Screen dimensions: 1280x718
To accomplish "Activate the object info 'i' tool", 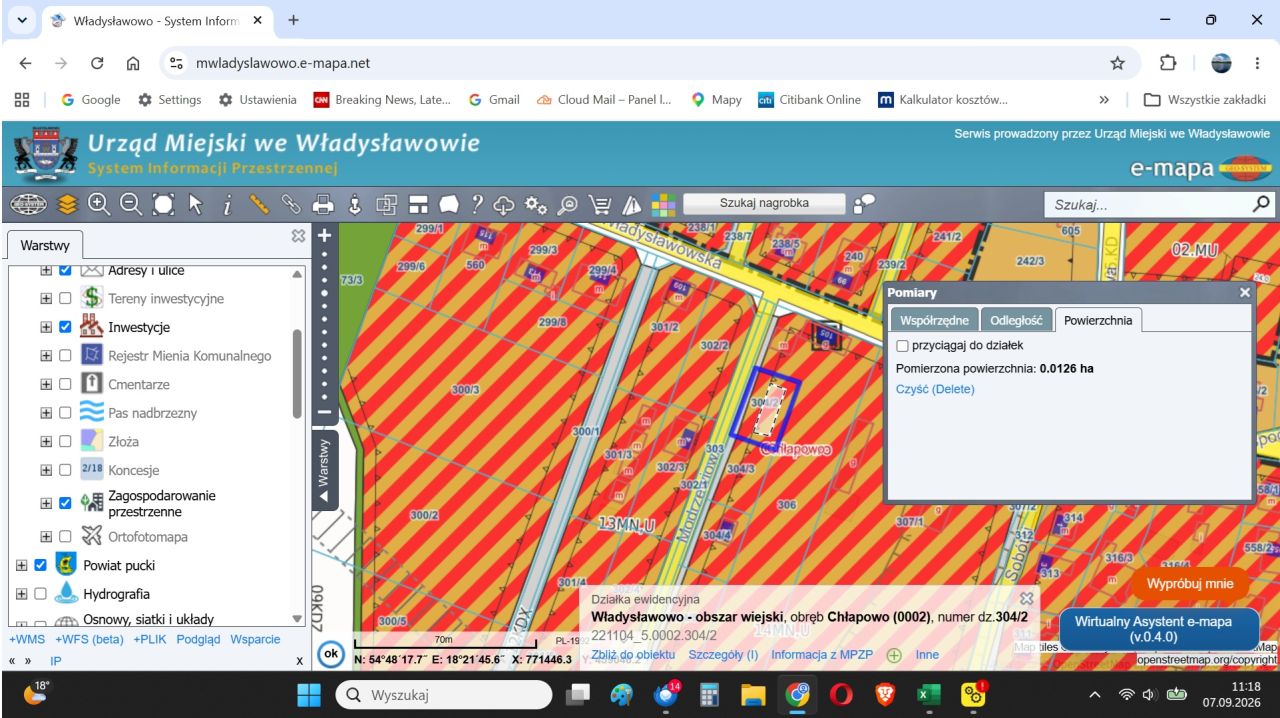I will coord(227,204).
